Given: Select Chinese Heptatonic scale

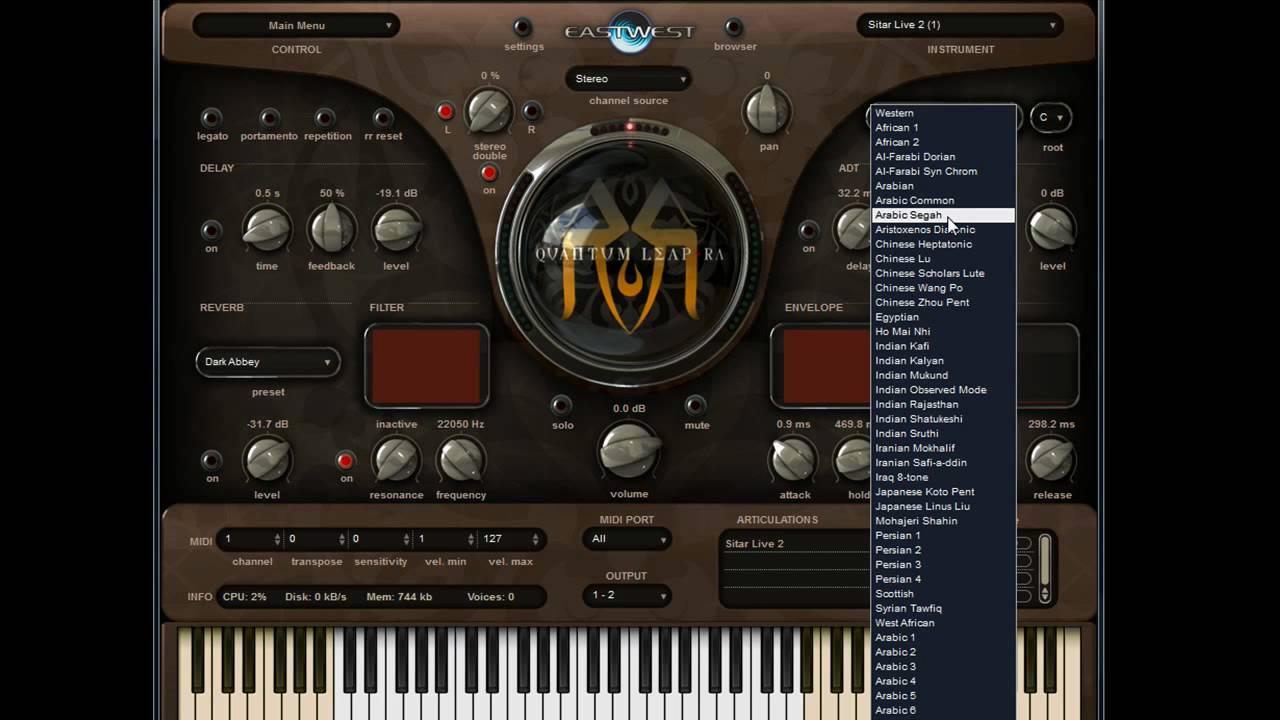Looking at the screenshot, I should pos(943,244).
